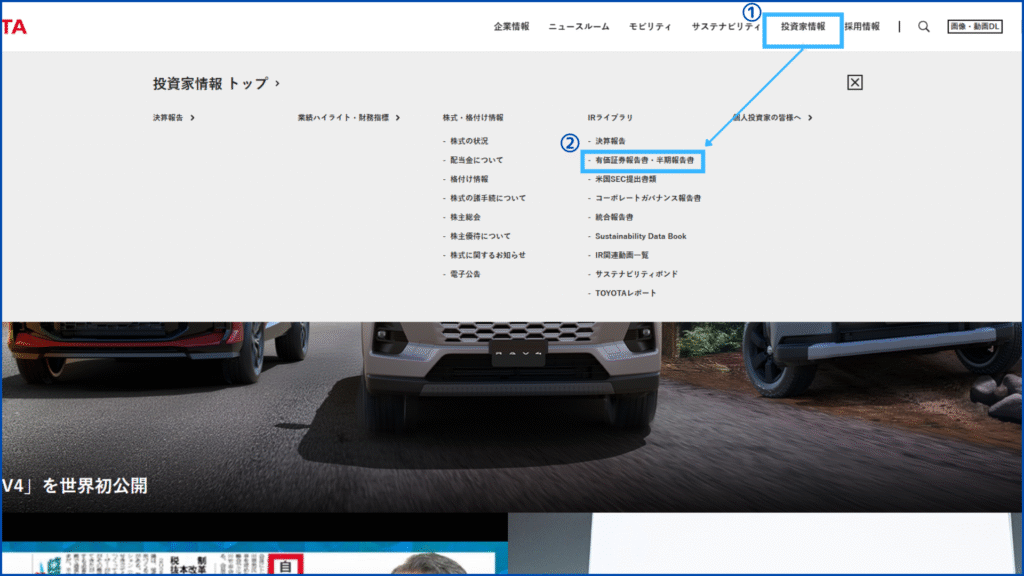
Task: Open 株式の諸手続について link
Action: click(x=488, y=198)
